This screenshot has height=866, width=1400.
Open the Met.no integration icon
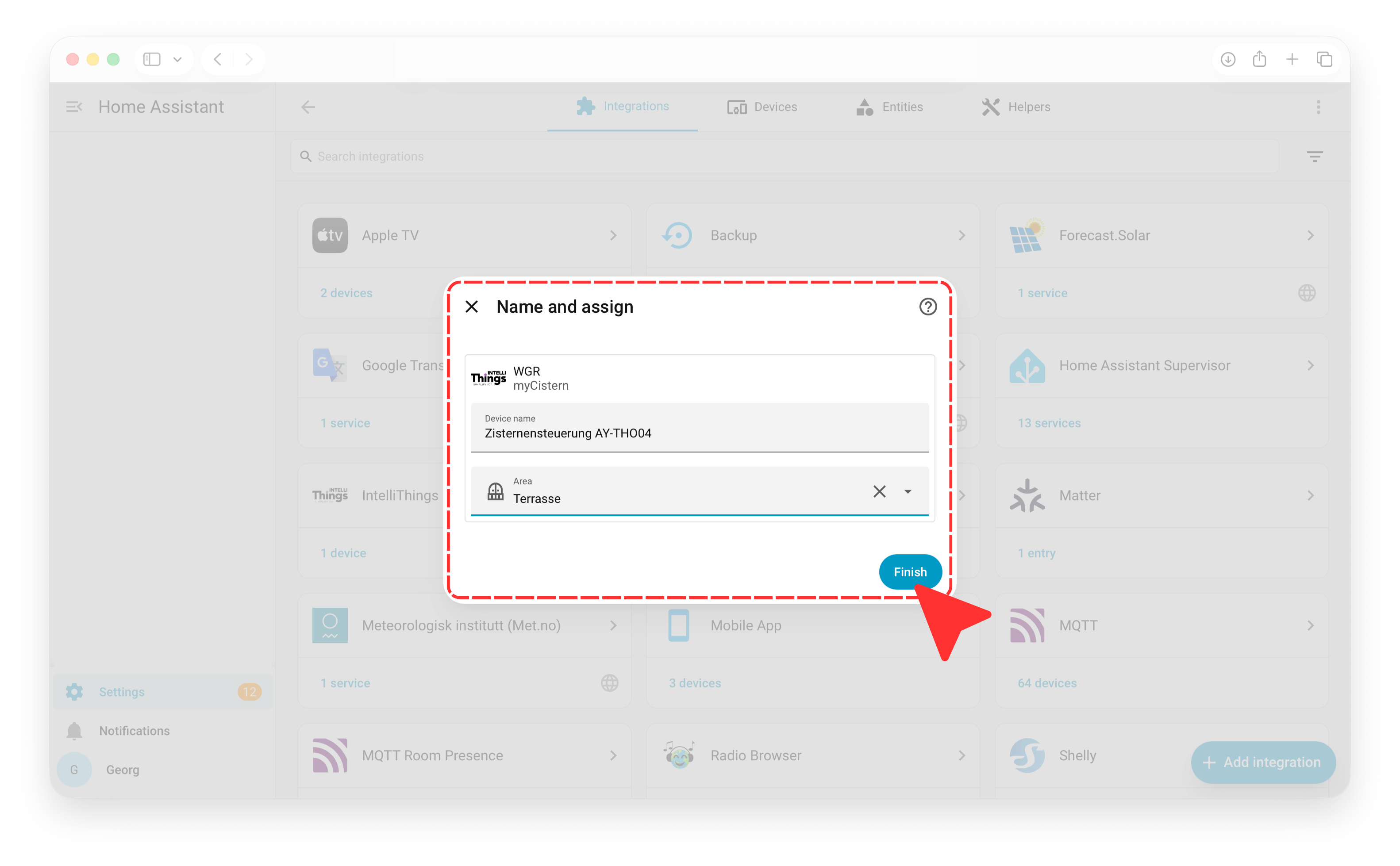(x=330, y=625)
